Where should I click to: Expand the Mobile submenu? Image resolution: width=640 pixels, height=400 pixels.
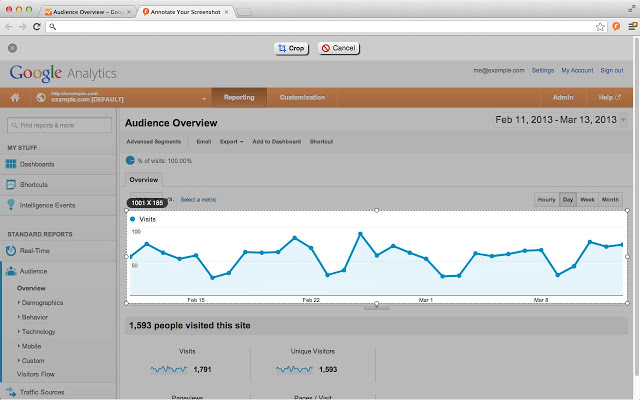tap(31, 346)
